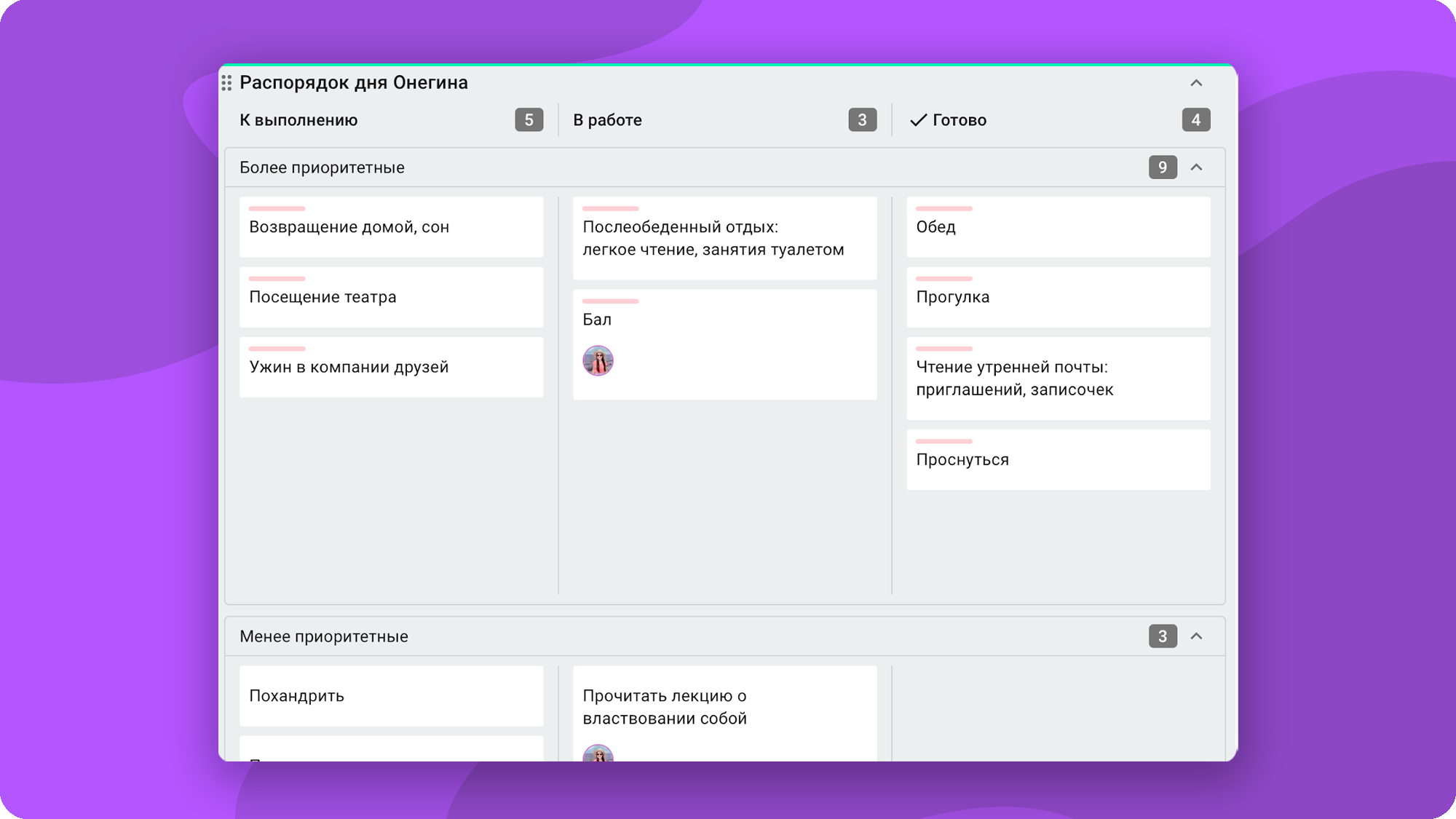
Task: Grab the drag handle next to the board title
Action: [x=226, y=83]
